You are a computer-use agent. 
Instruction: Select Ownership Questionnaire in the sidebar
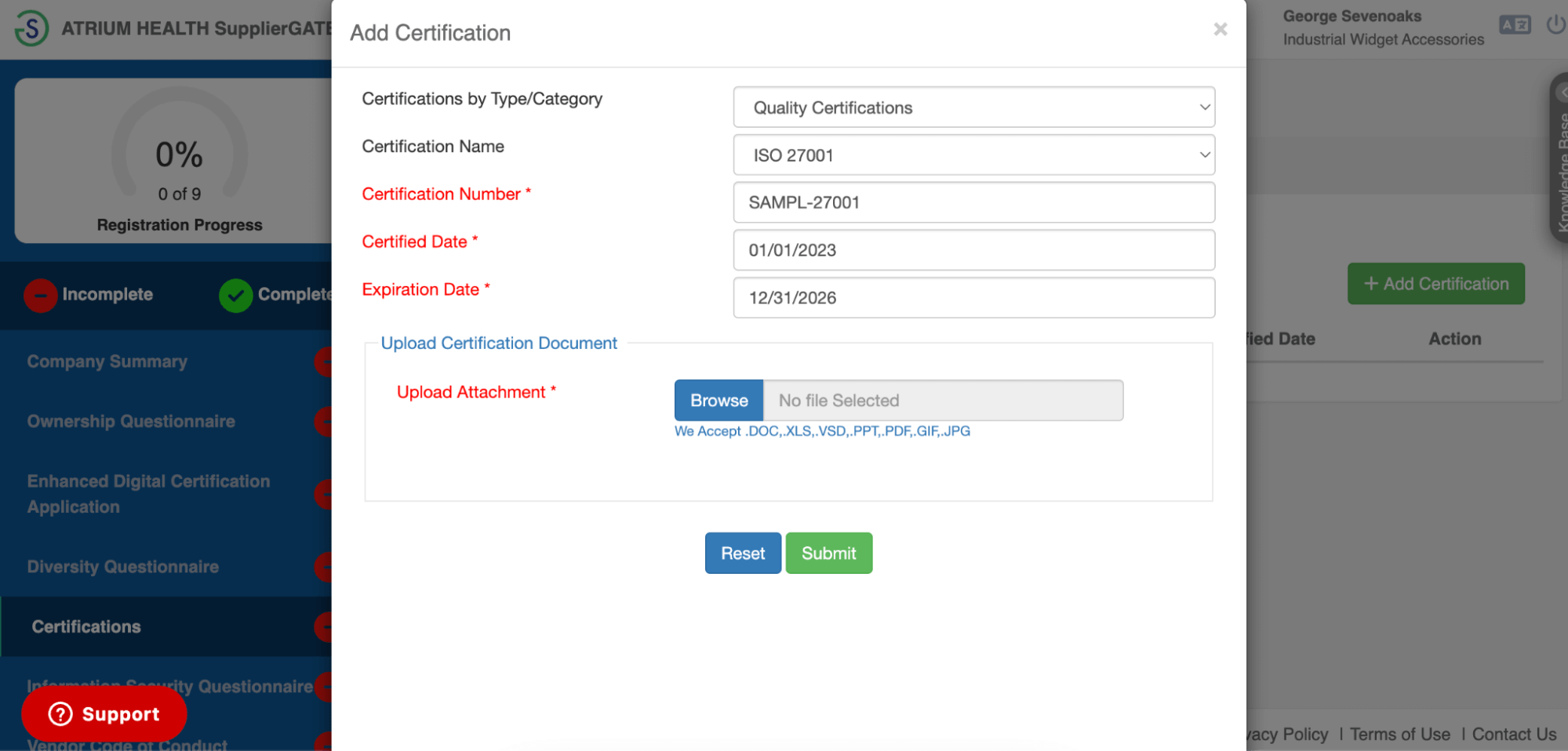[130, 421]
